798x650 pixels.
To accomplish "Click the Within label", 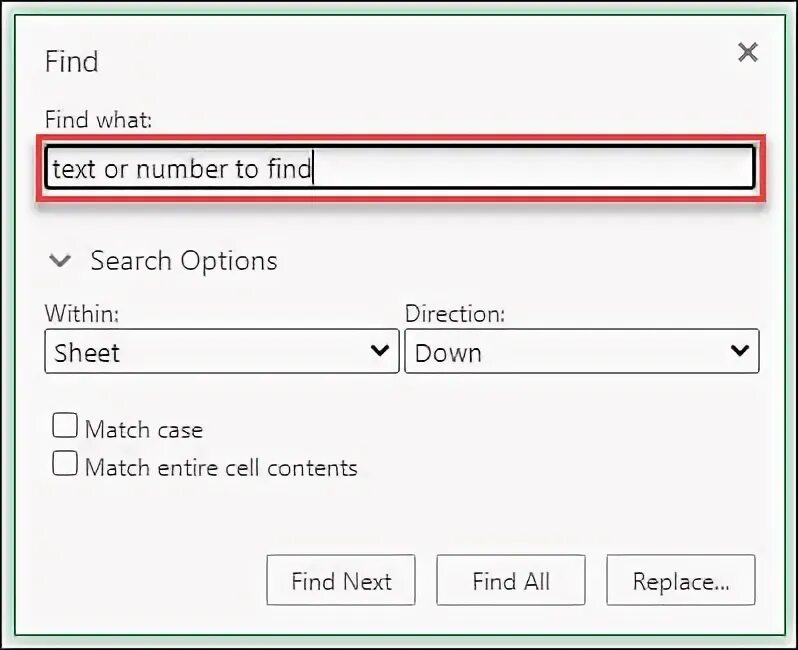I will (82, 313).
